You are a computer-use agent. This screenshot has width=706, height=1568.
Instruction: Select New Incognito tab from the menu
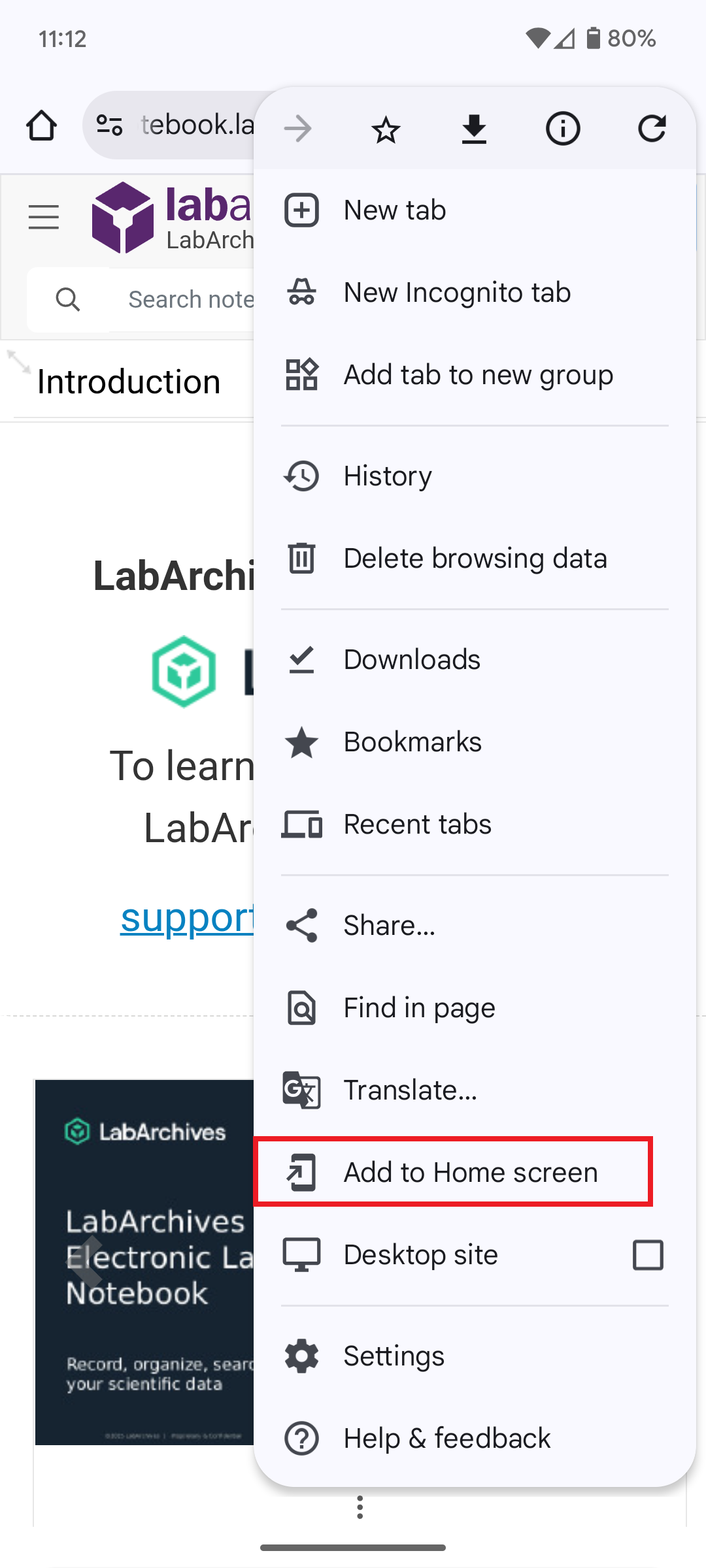pyautogui.click(x=456, y=292)
